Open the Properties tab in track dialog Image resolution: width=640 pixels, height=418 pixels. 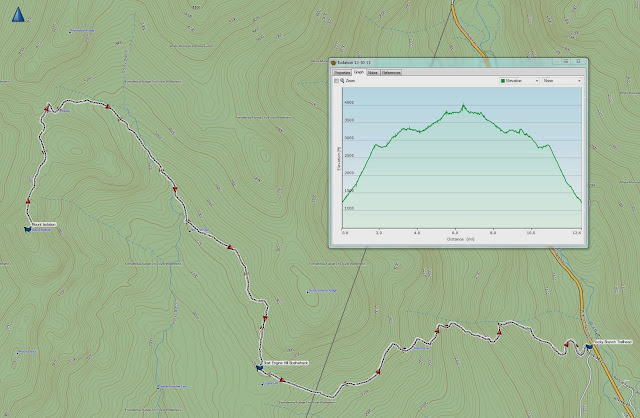pos(342,73)
